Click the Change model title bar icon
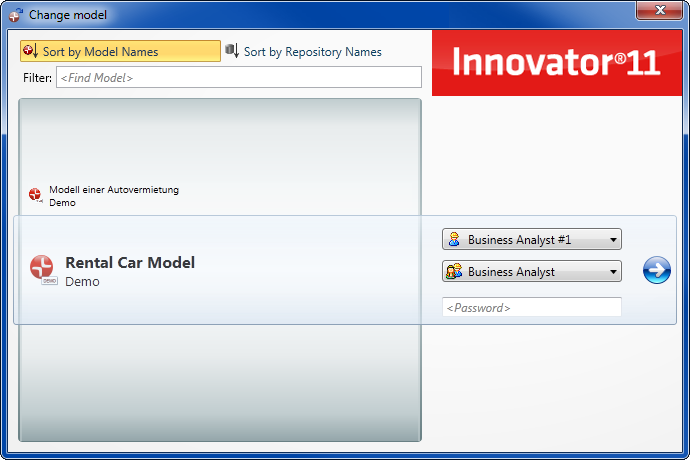The height and width of the screenshot is (460, 690). pyautogui.click(x=15, y=15)
